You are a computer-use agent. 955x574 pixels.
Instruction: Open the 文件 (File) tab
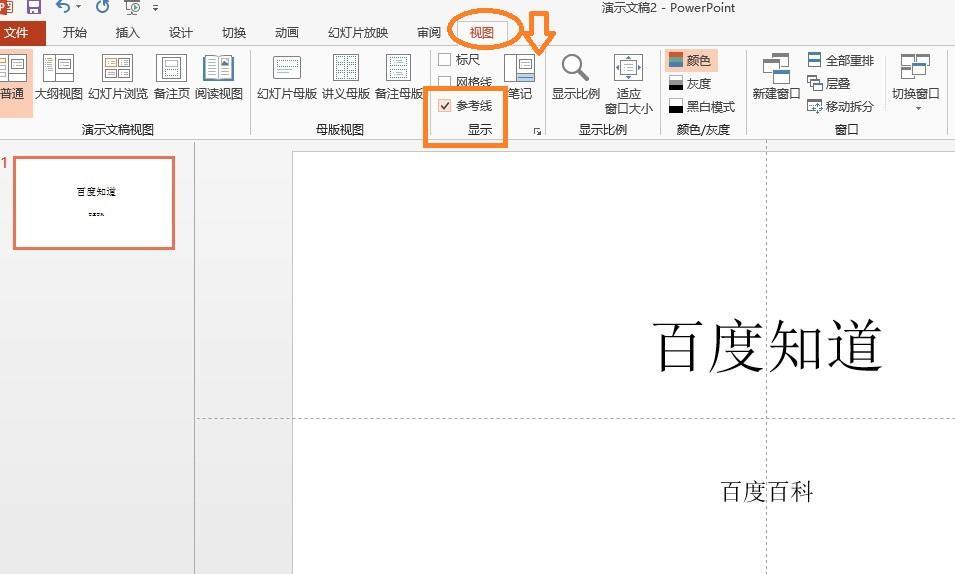pos(18,33)
